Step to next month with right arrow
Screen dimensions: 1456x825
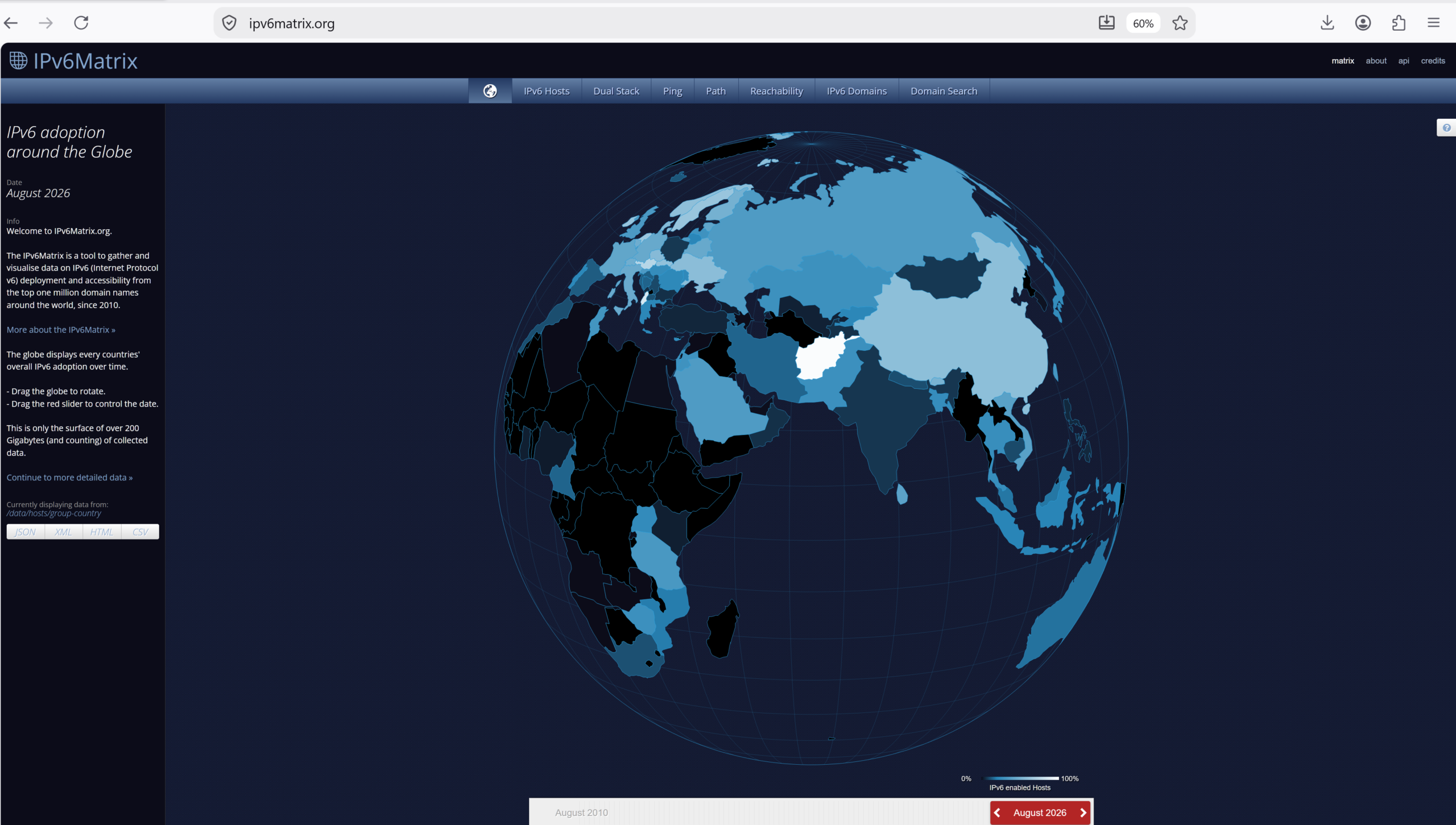click(1083, 812)
